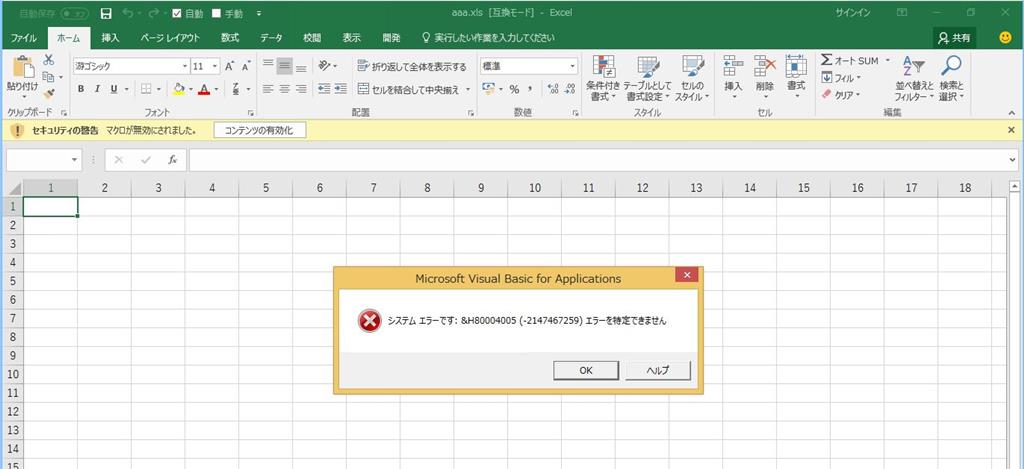Click the Format Painter brush icon
1024x469 pixels.
pos(48,94)
